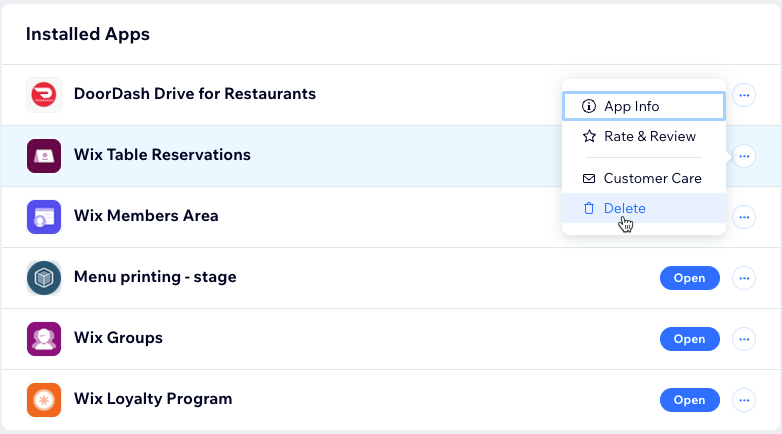Expand more actions for Menu printing - stage
The height and width of the screenshot is (434, 782).
point(744,278)
